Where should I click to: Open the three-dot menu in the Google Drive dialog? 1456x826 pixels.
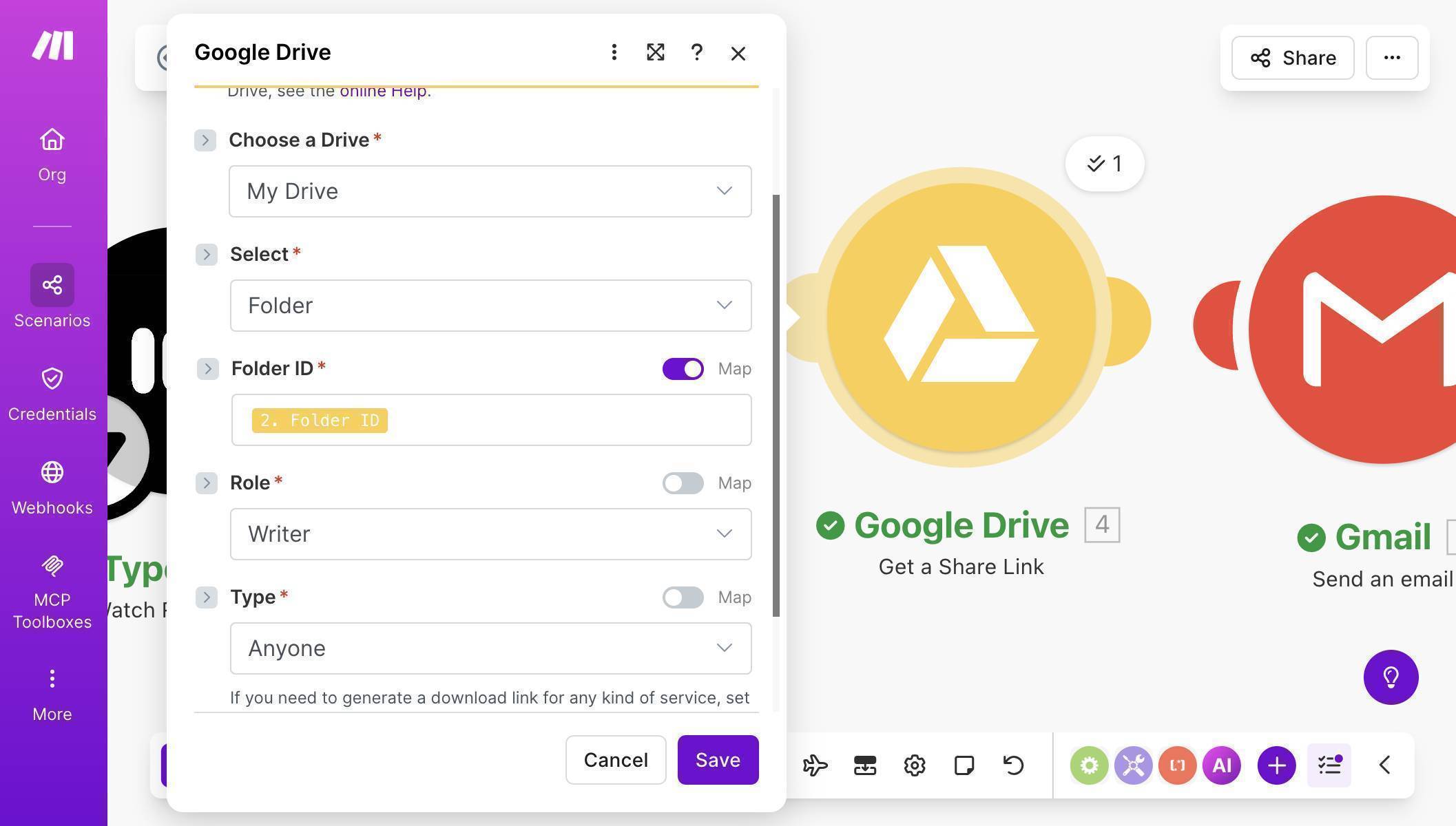614,52
